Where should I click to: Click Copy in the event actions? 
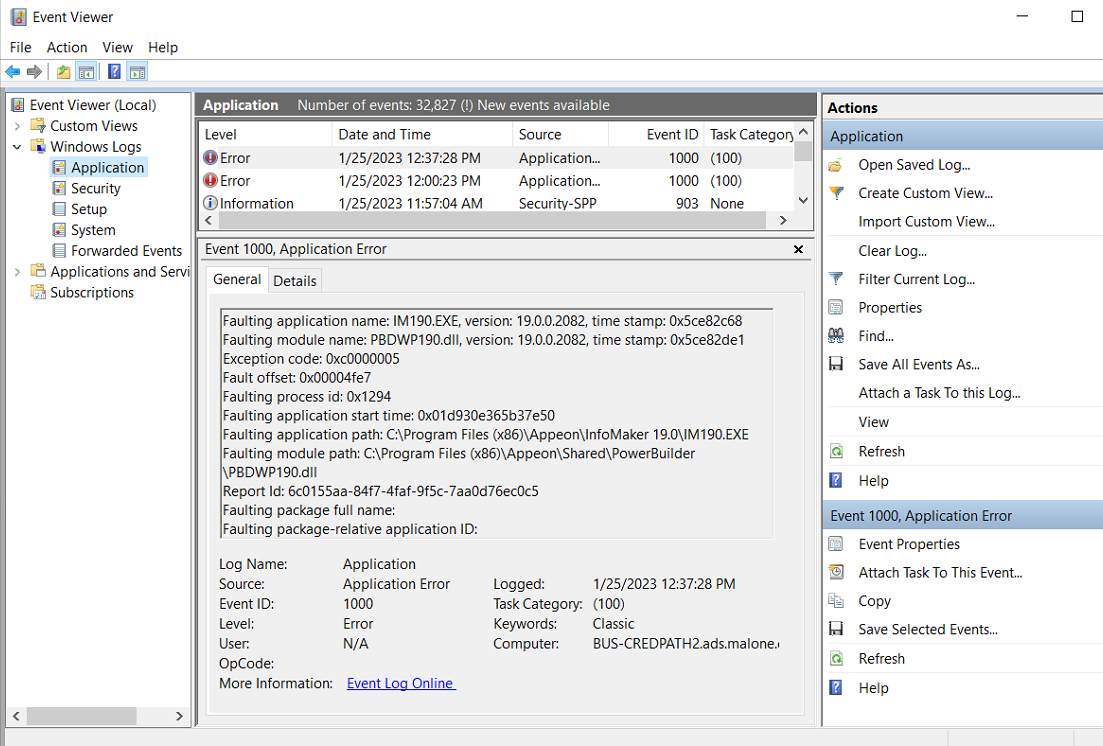point(874,601)
